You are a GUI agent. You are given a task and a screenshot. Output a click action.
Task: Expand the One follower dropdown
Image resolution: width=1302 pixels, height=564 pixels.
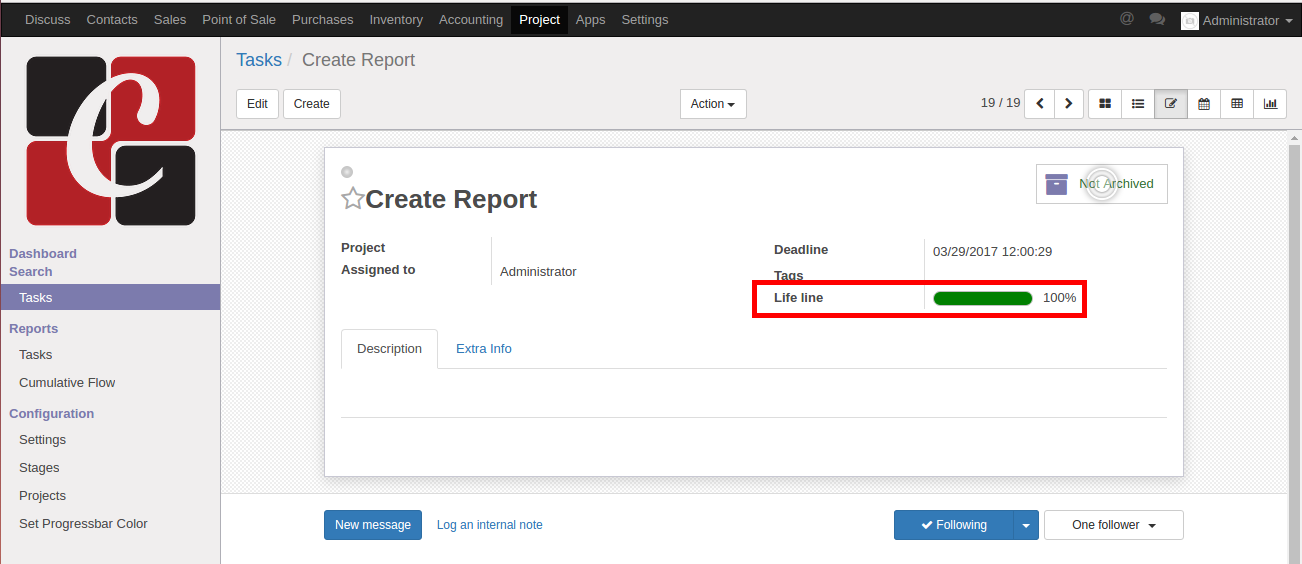pyautogui.click(x=1113, y=525)
